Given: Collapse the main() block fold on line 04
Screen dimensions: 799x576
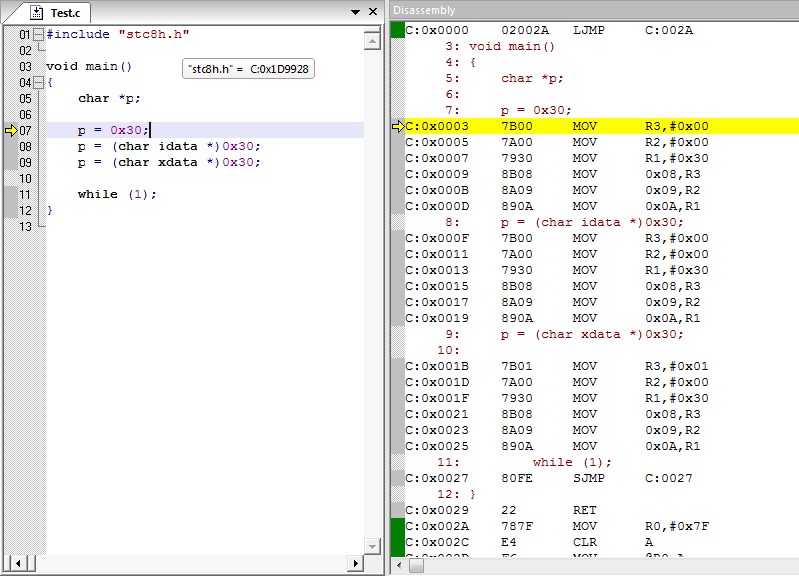Looking at the screenshot, I should tap(38, 83).
